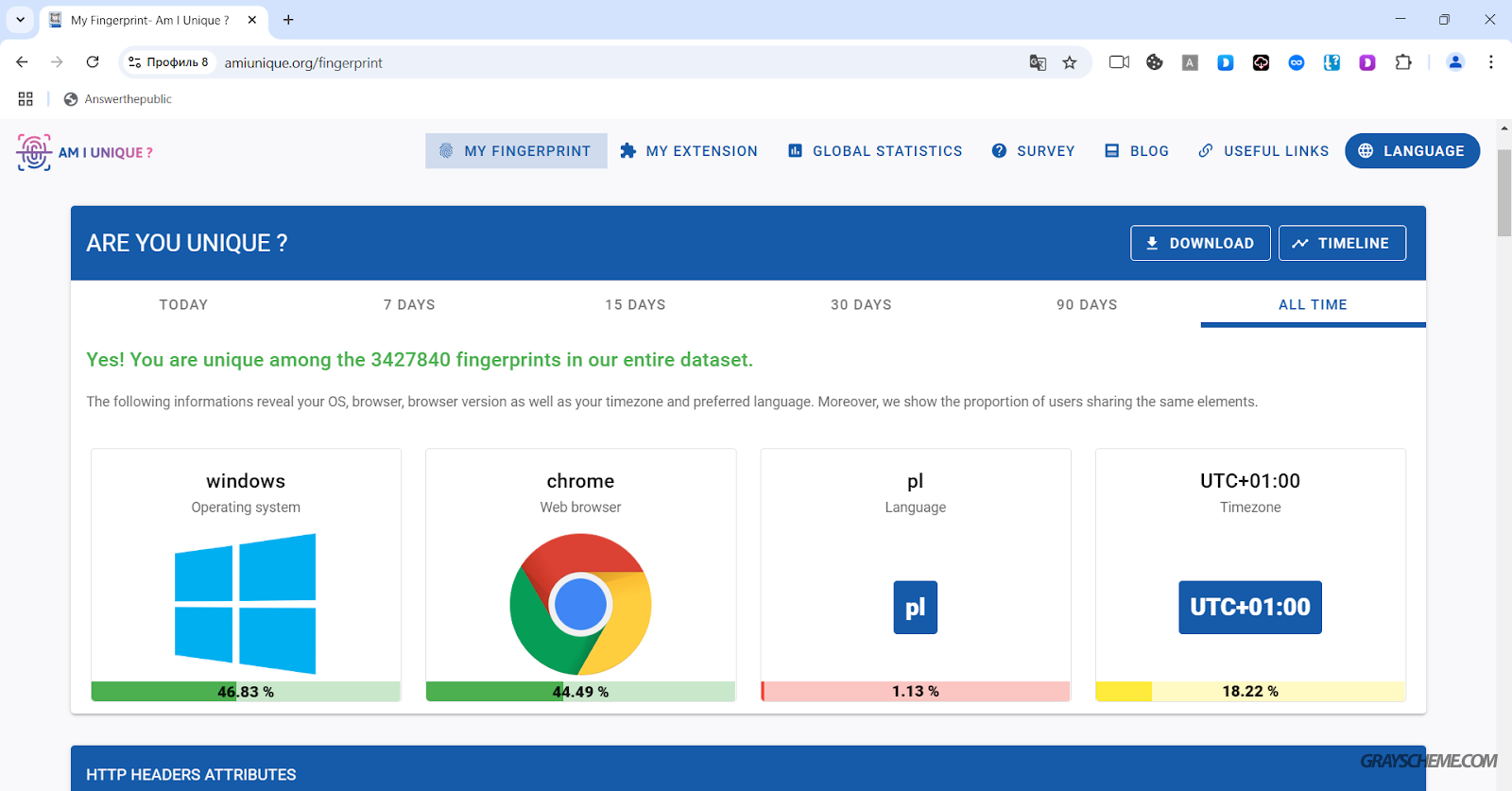Click the video camera extension icon
This screenshot has width=1512, height=791.
tap(1119, 62)
